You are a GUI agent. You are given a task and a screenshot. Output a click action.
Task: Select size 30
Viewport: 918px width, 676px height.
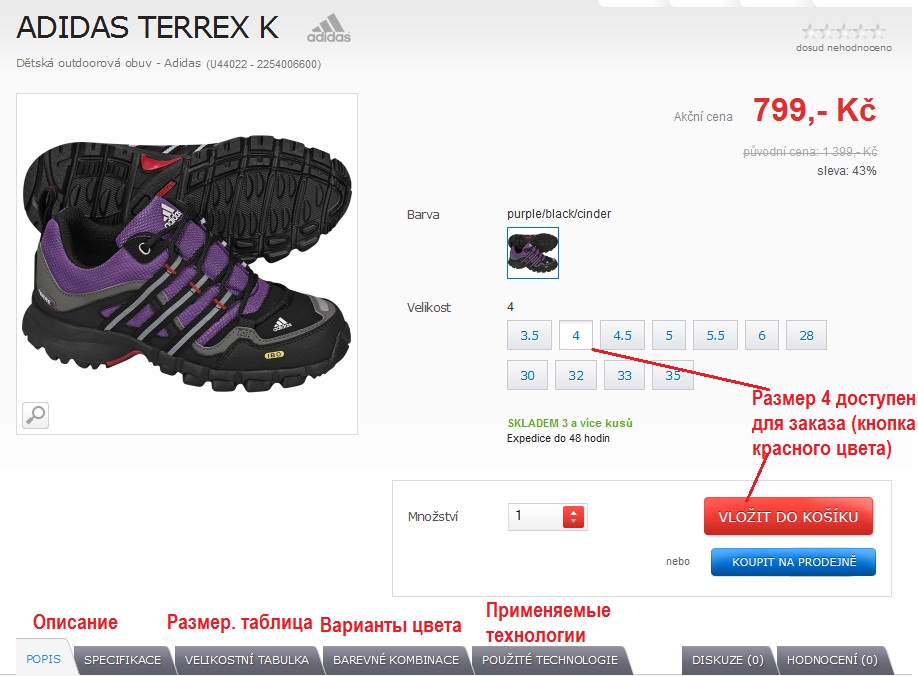tap(527, 375)
